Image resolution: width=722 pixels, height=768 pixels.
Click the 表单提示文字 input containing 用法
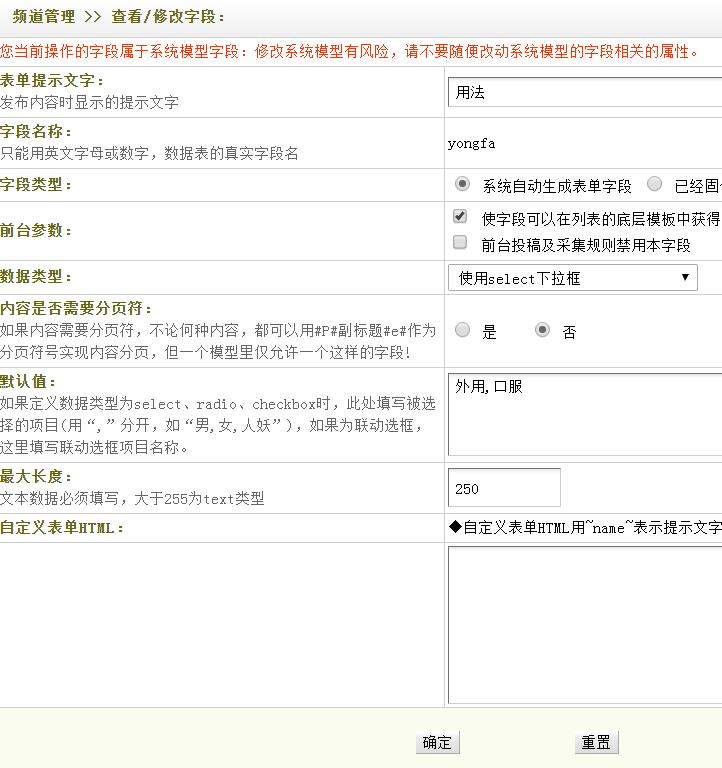[x=585, y=92]
